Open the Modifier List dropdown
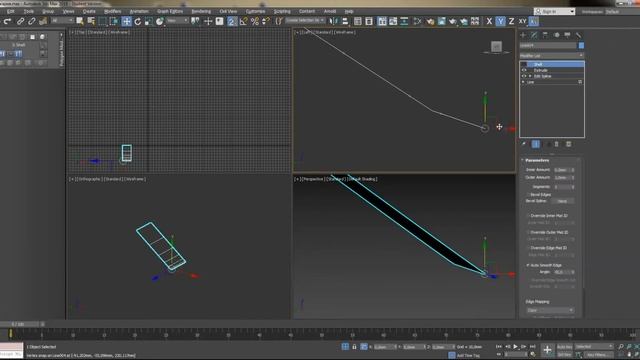640x360 pixels. (551, 56)
